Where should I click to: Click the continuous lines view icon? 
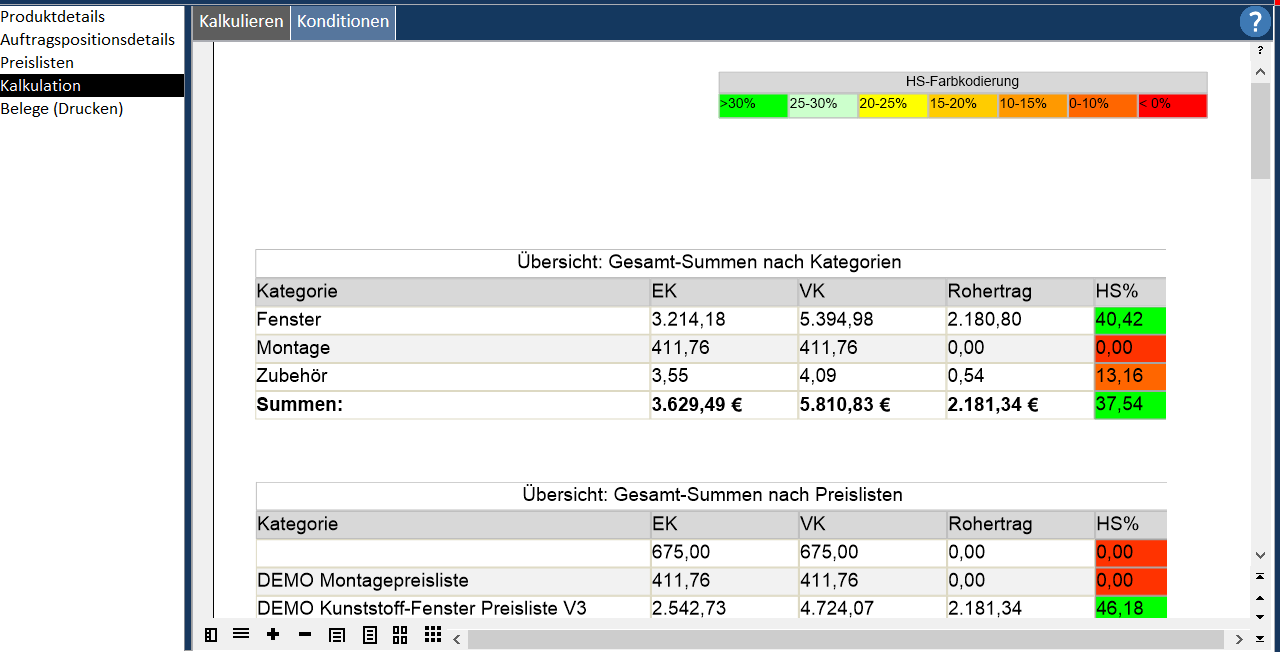click(x=241, y=634)
